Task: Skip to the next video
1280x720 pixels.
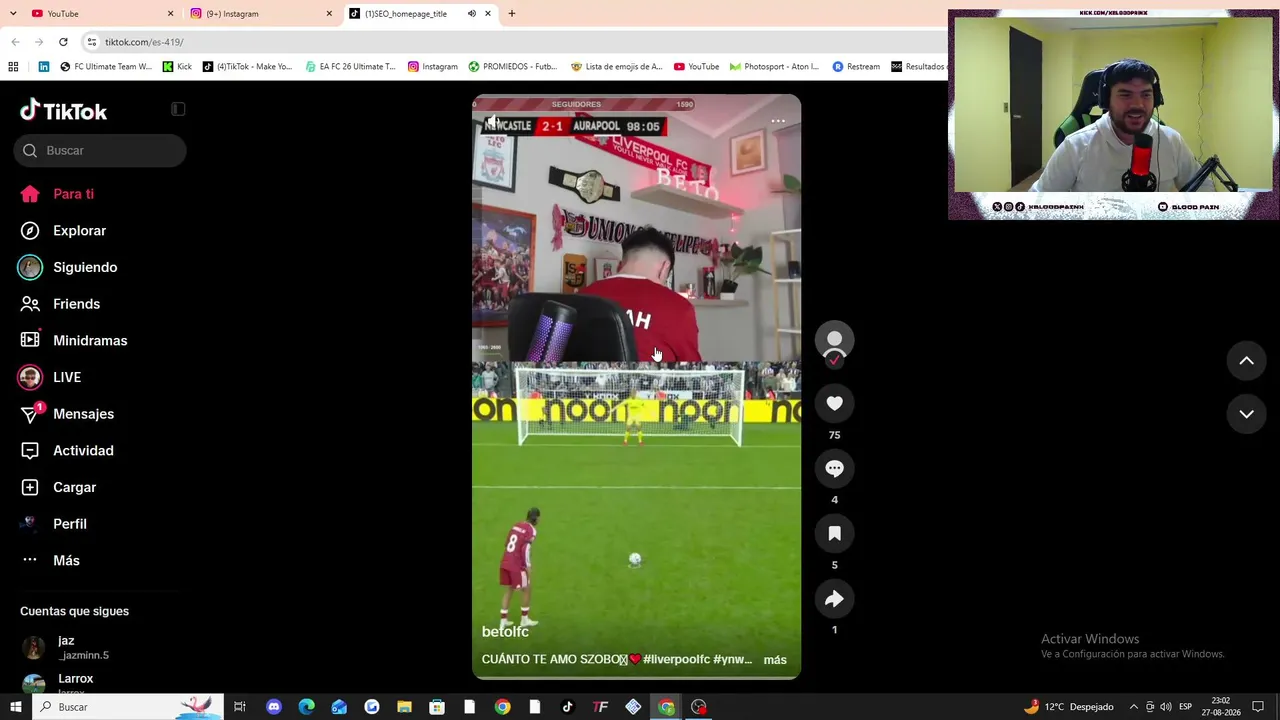Action: click(1246, 414)
